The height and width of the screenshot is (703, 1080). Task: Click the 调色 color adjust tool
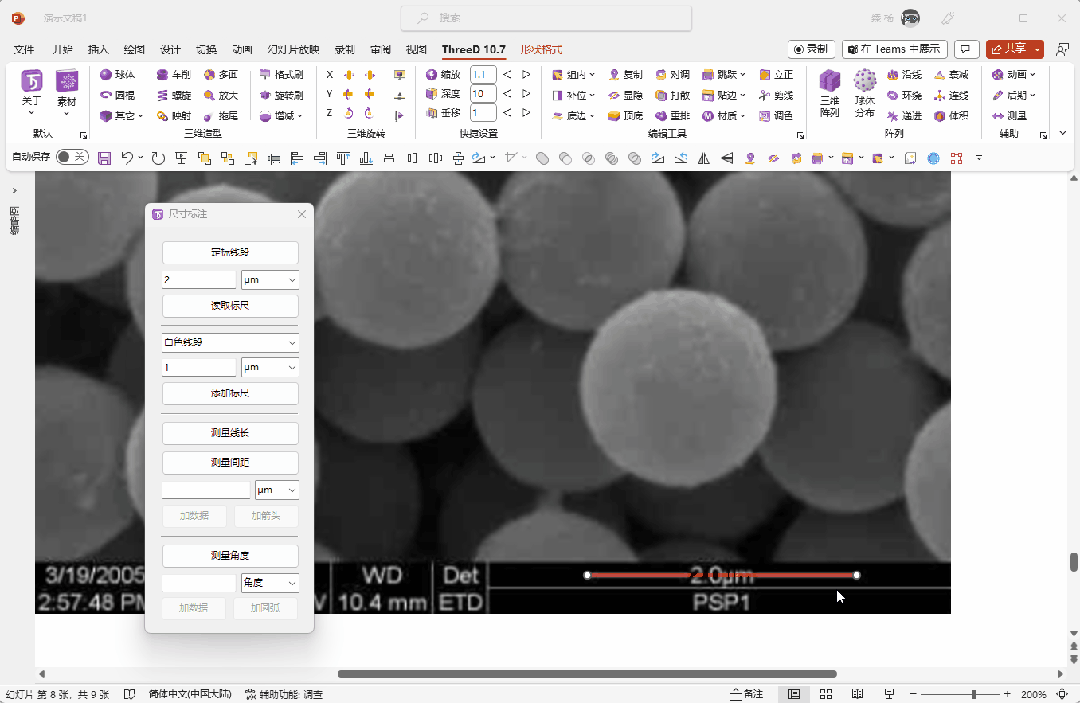coord(776,116)
